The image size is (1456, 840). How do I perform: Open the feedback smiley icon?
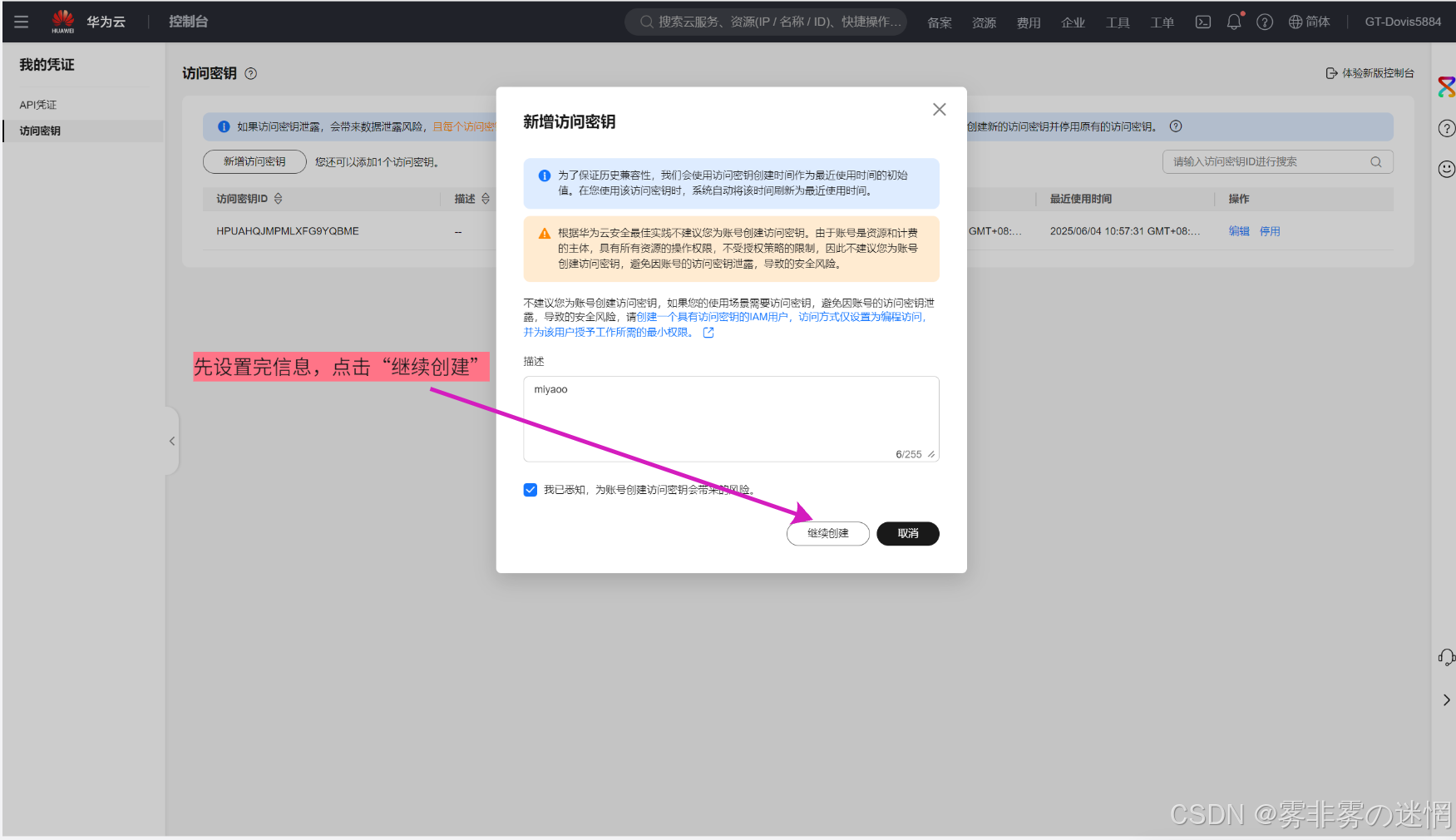[x=1447, y=170]
